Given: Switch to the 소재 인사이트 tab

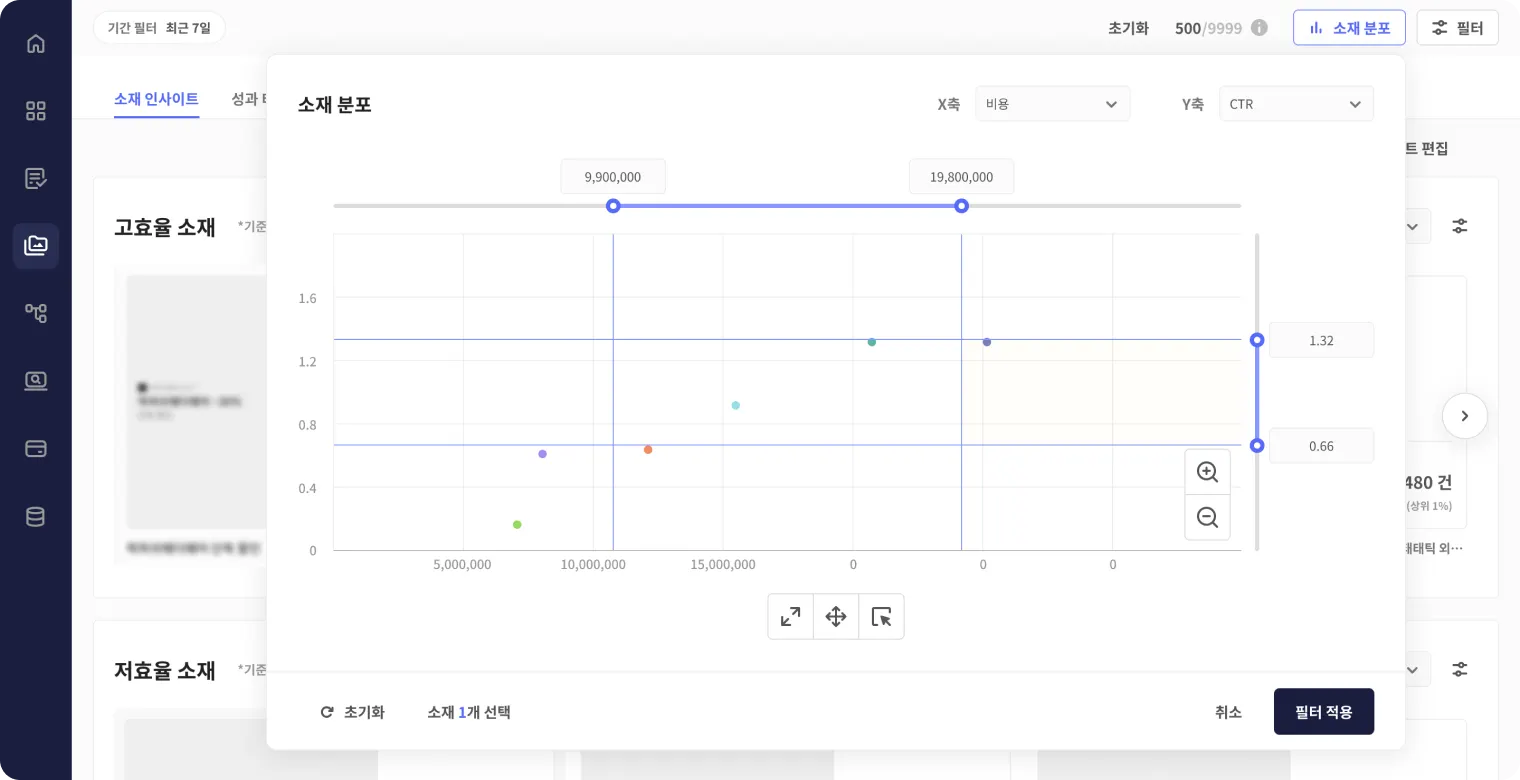Looking at the screenshot, I should [156, 99].
